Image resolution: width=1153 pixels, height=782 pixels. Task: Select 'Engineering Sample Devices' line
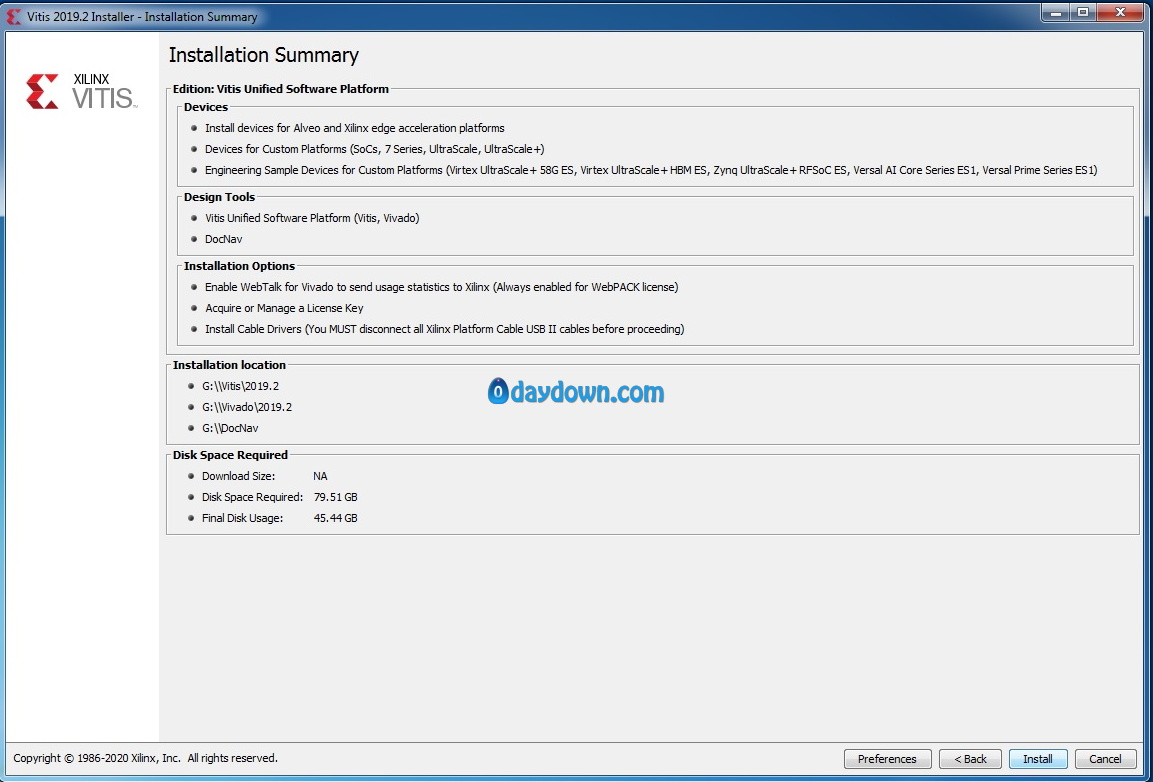coord(651,171)
